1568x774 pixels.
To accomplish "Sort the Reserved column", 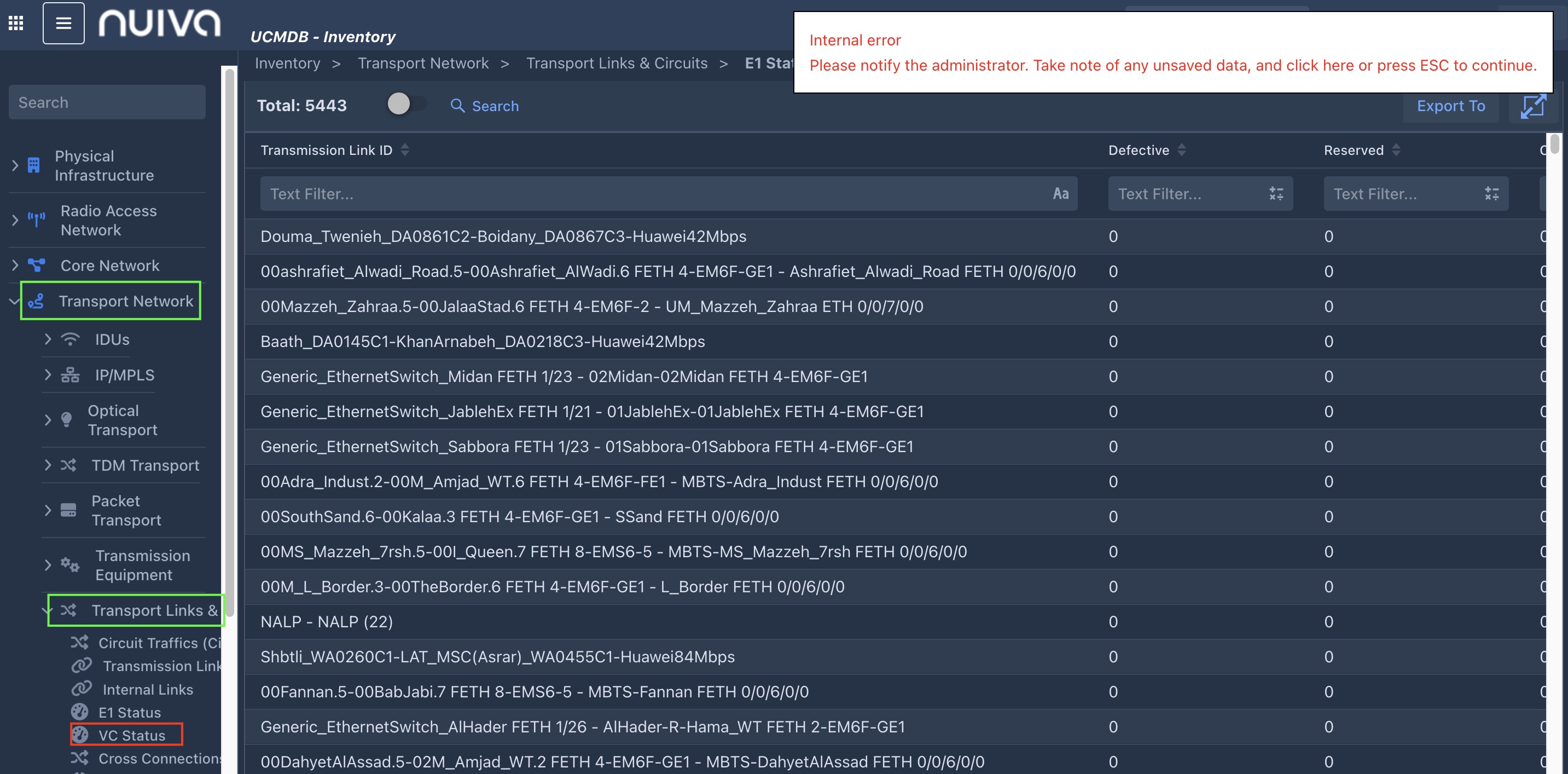I will tap(1396, 150).
